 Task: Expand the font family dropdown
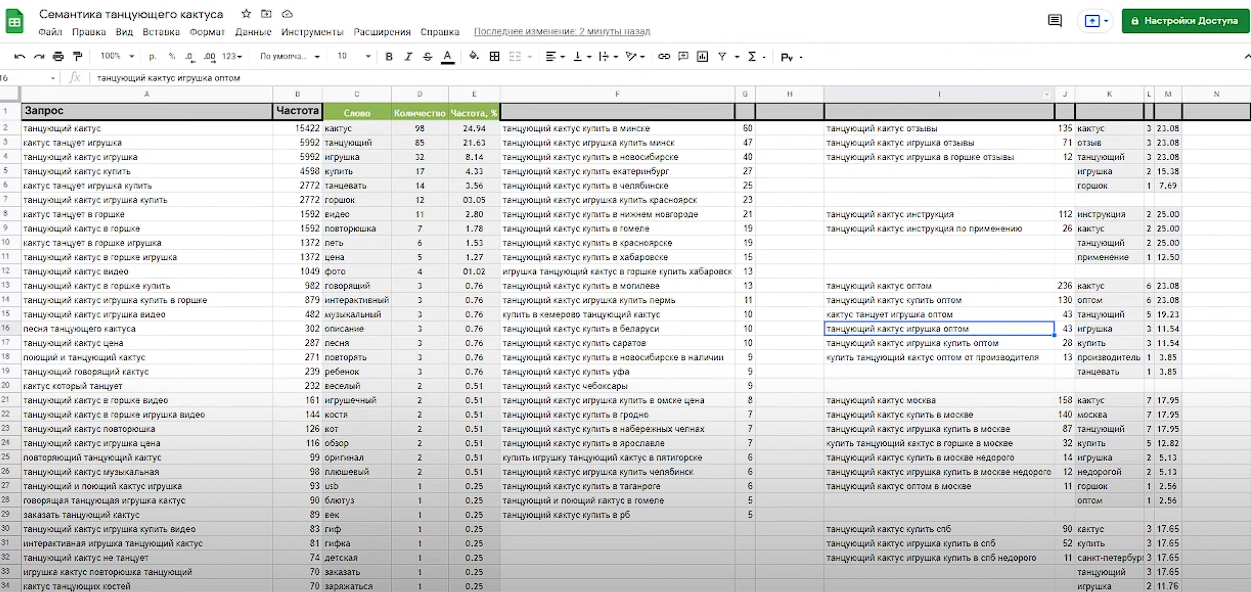pos(290,56)
